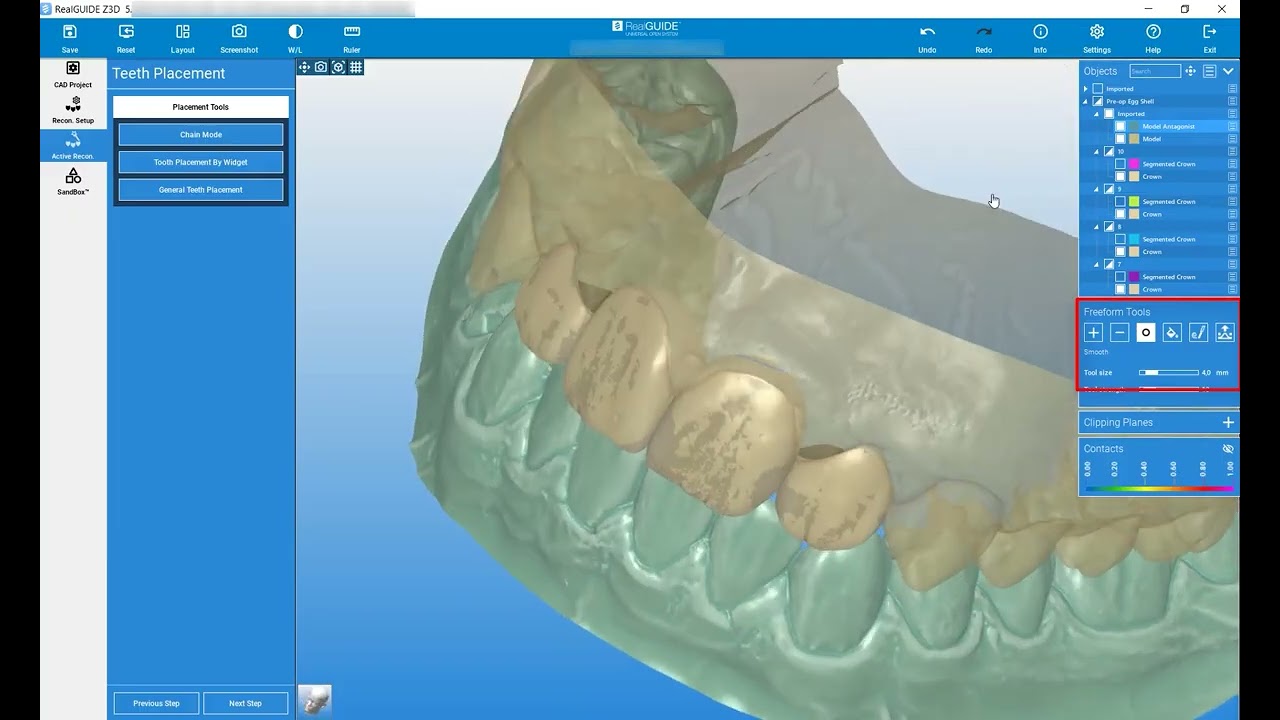Viewport: 1280px width, 720px height.
Task: Go to Previous Step
Action: pos(156,703)
